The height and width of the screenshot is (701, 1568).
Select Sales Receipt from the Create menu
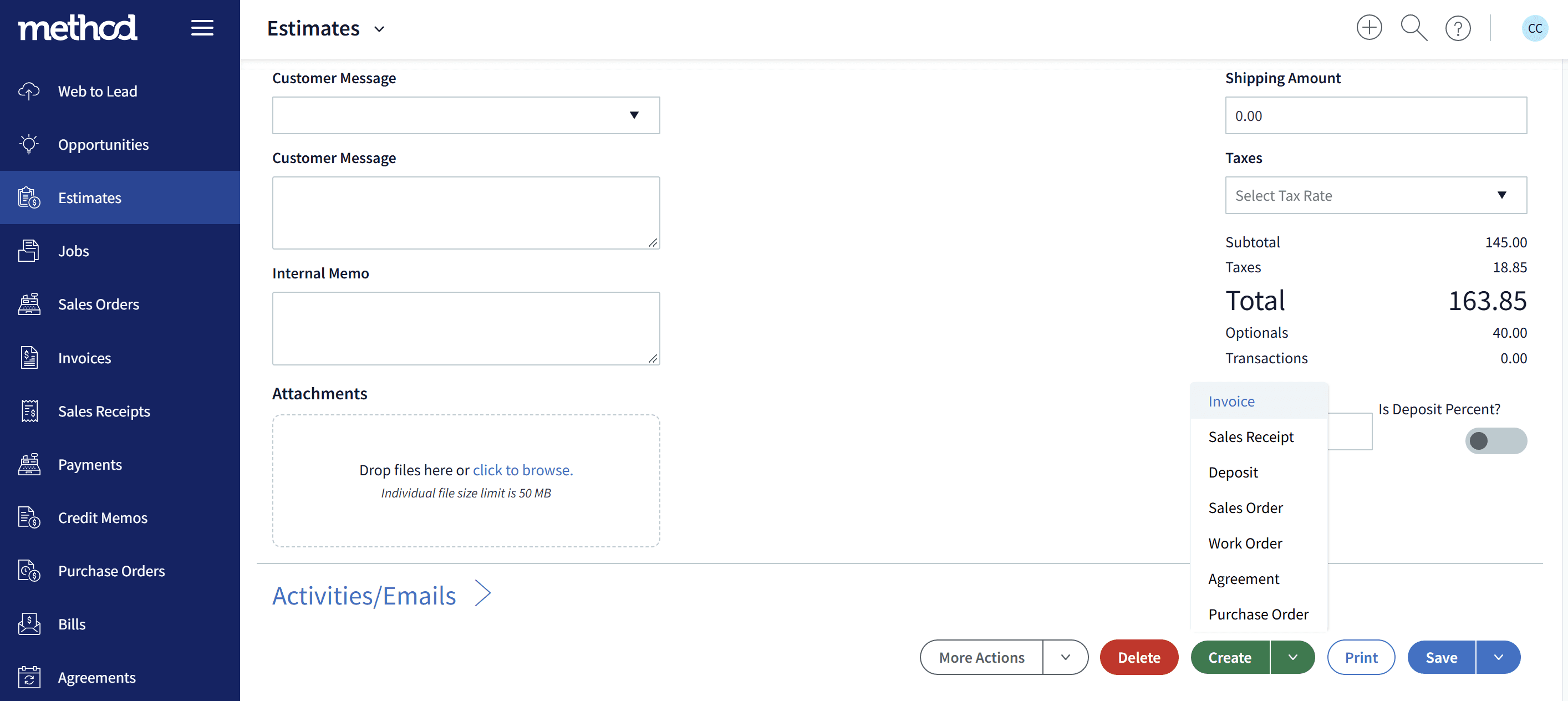coord(1258,436)
